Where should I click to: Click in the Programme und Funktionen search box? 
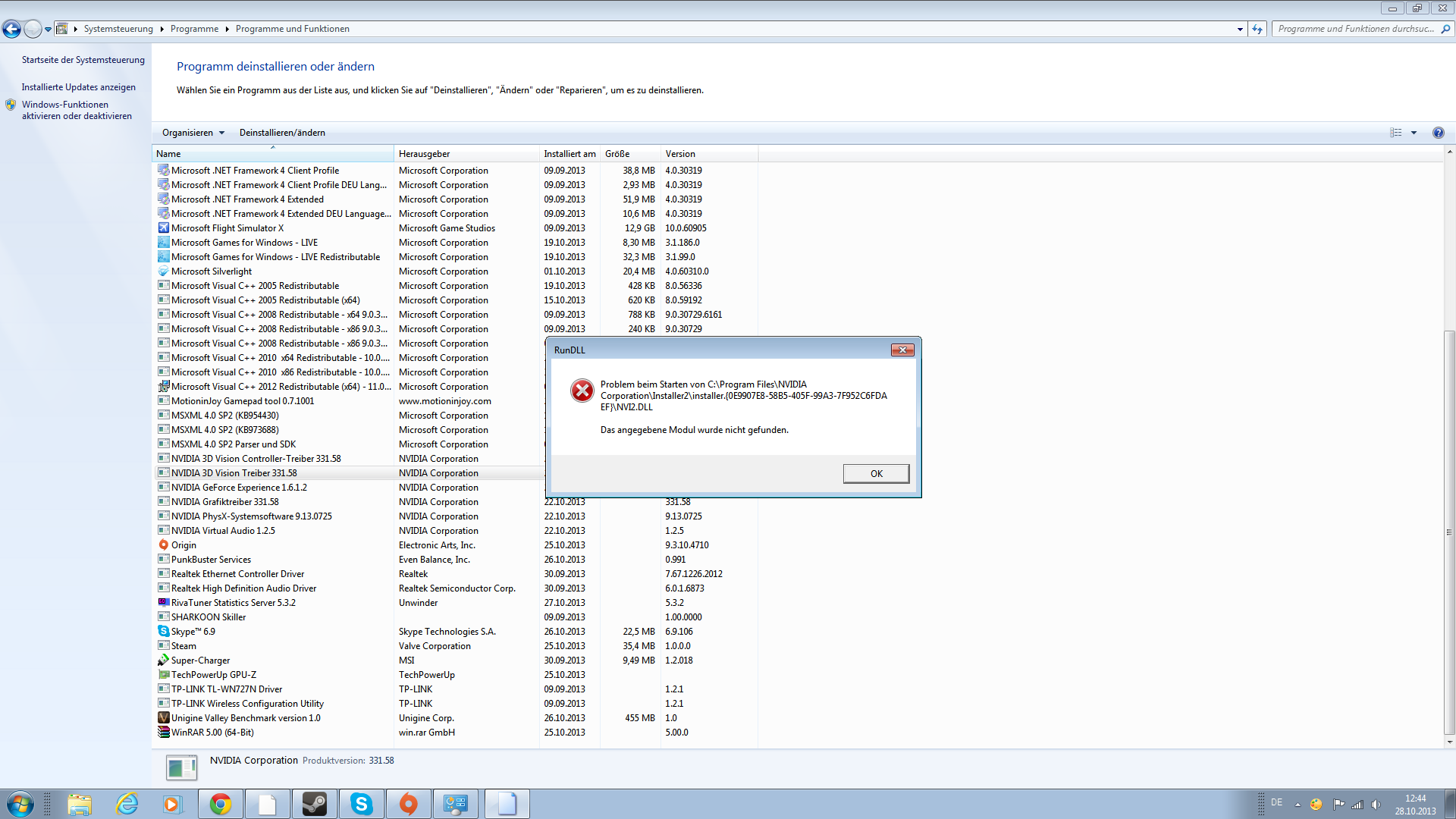coord(1355,29)
